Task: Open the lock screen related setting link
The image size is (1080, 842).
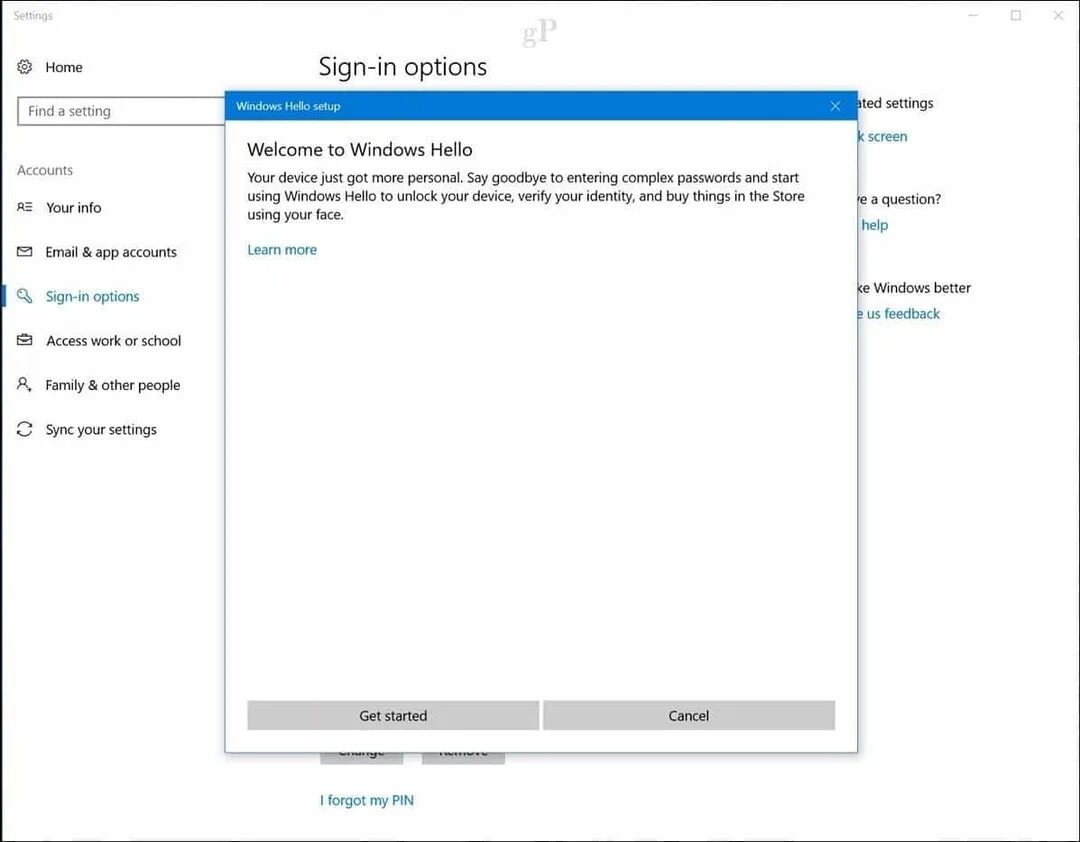Action: point(883,136)
